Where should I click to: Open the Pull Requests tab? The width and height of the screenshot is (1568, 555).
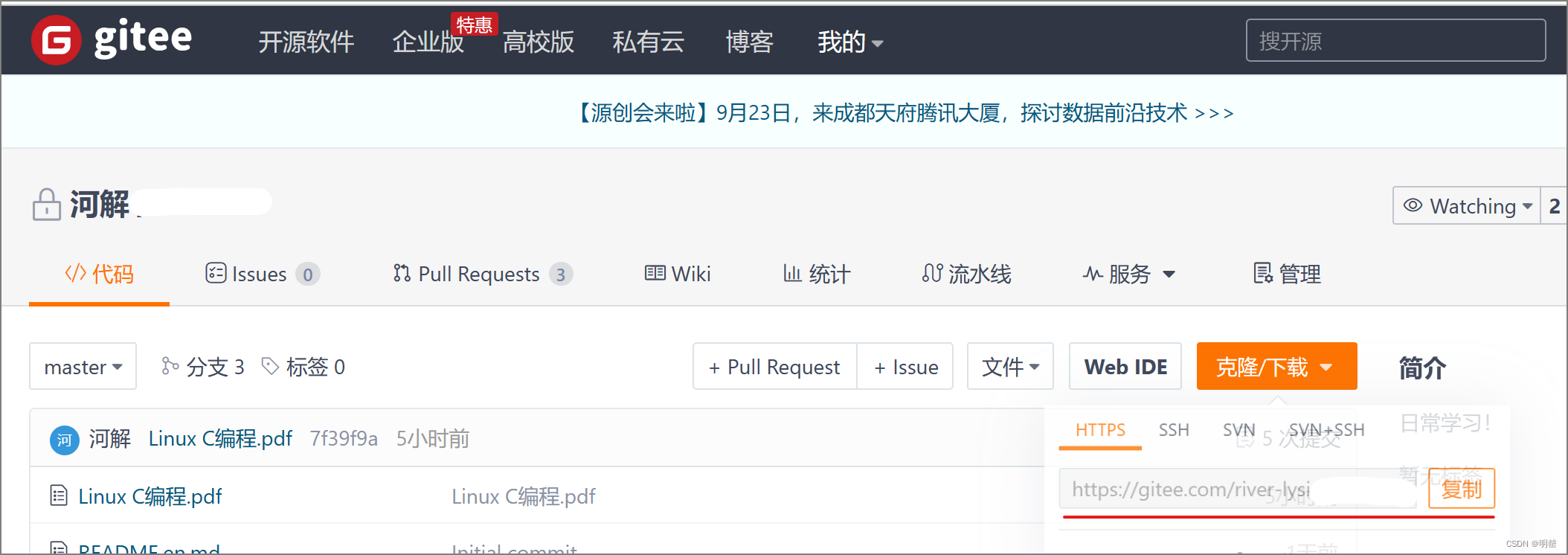click(x=483, y=274)
